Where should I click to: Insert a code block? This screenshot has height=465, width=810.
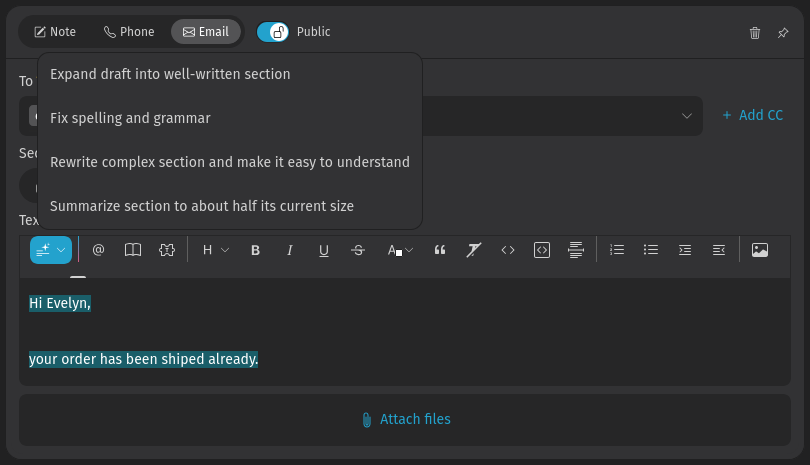pyautogui.click(x=542, y=250)
